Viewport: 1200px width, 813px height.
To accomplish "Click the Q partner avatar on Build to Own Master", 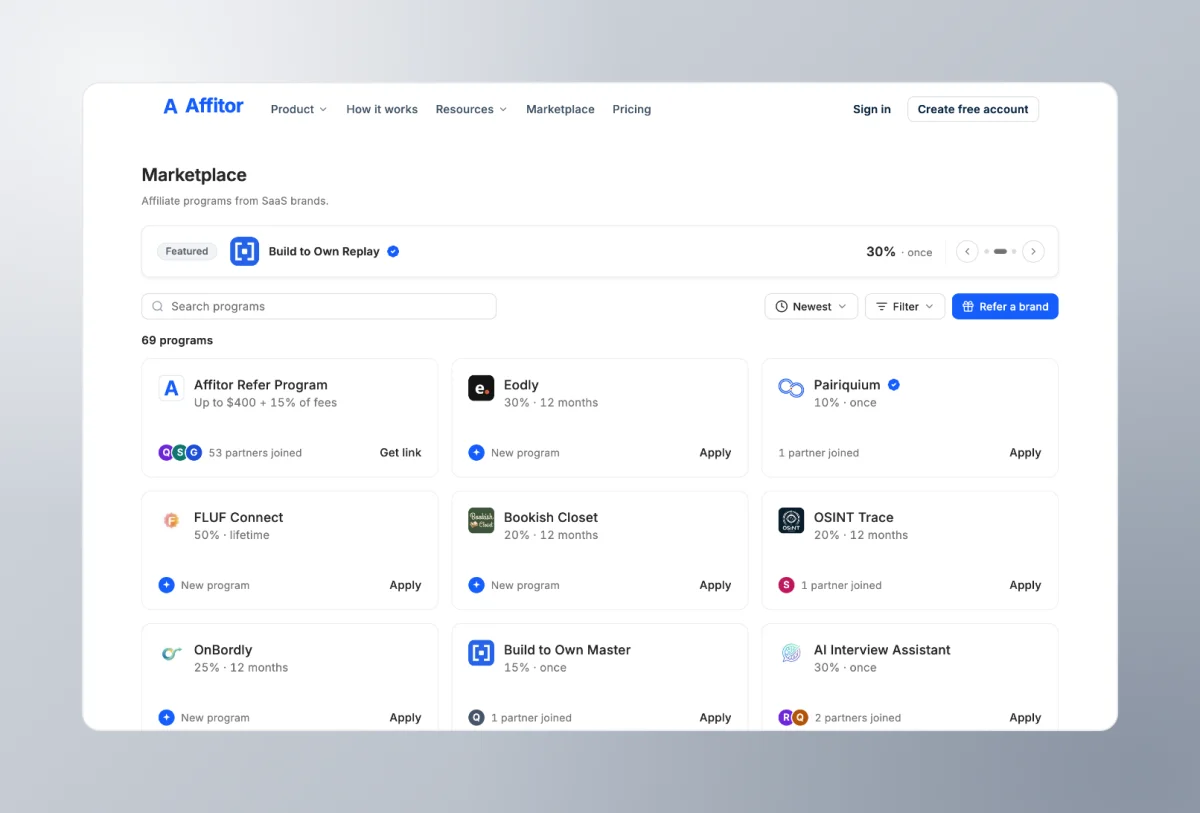I will point(476,718).
